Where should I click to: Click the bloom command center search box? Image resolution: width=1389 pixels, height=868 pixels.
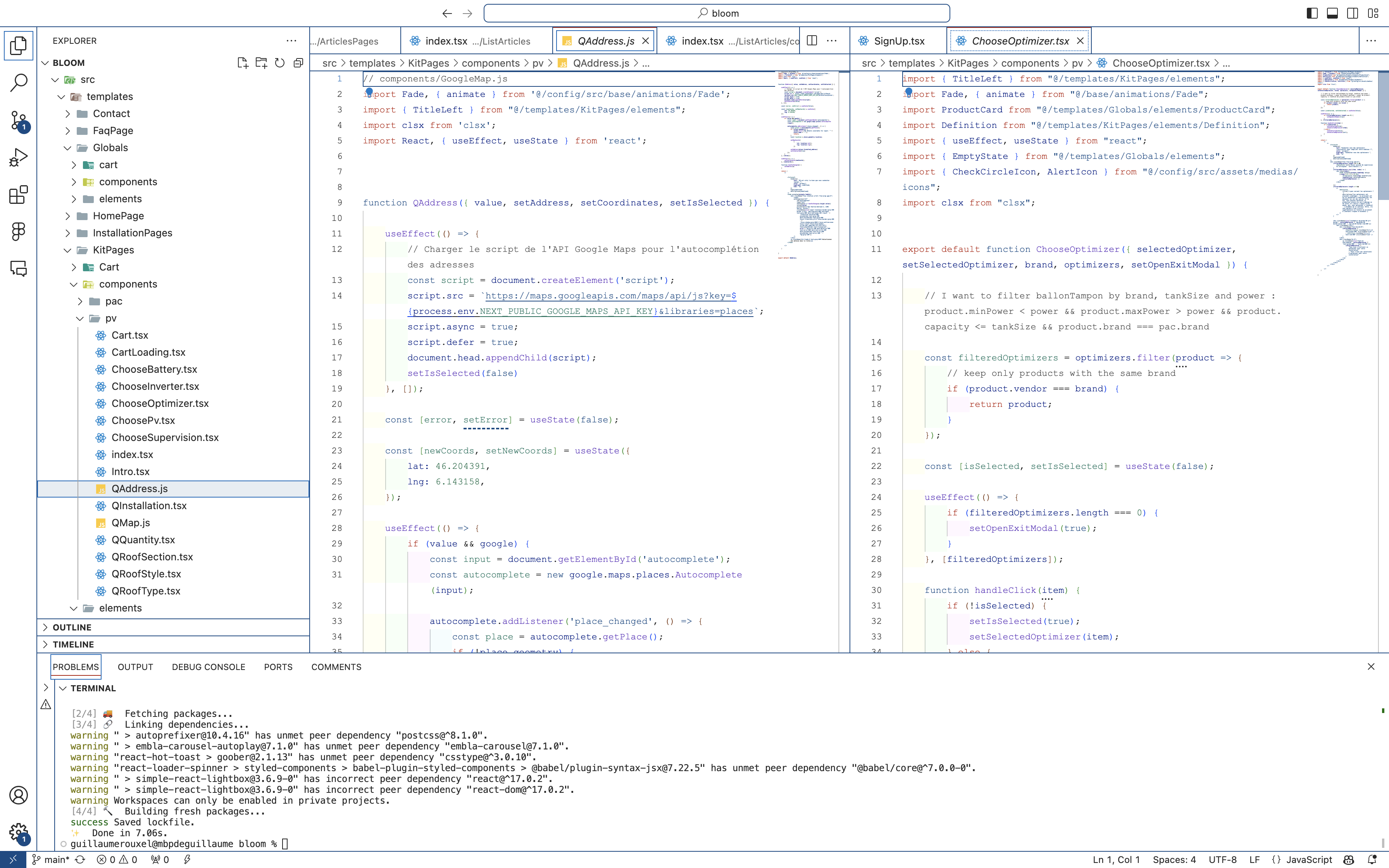716,13
